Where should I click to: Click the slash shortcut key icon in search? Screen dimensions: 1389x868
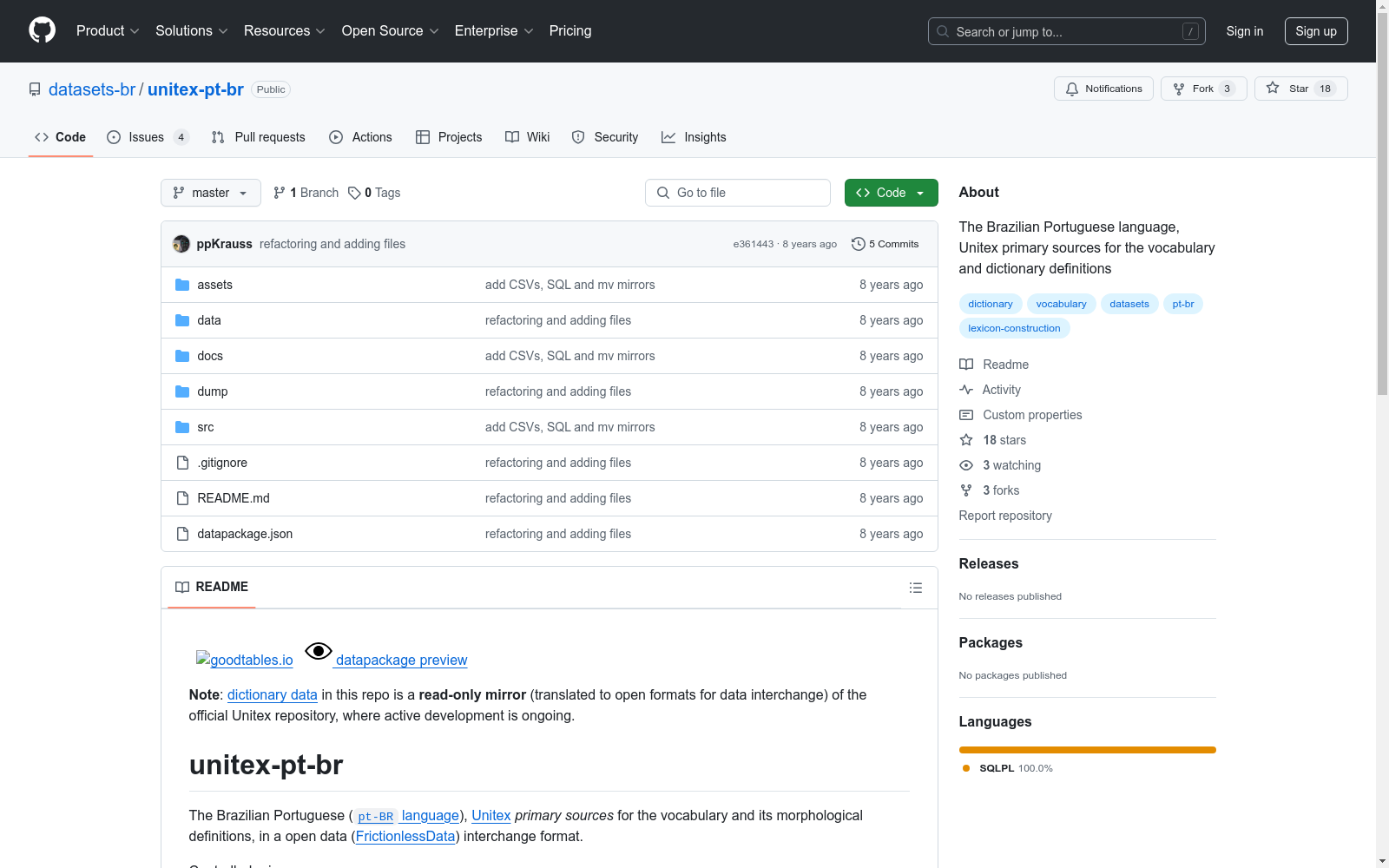coord(1190,31)
